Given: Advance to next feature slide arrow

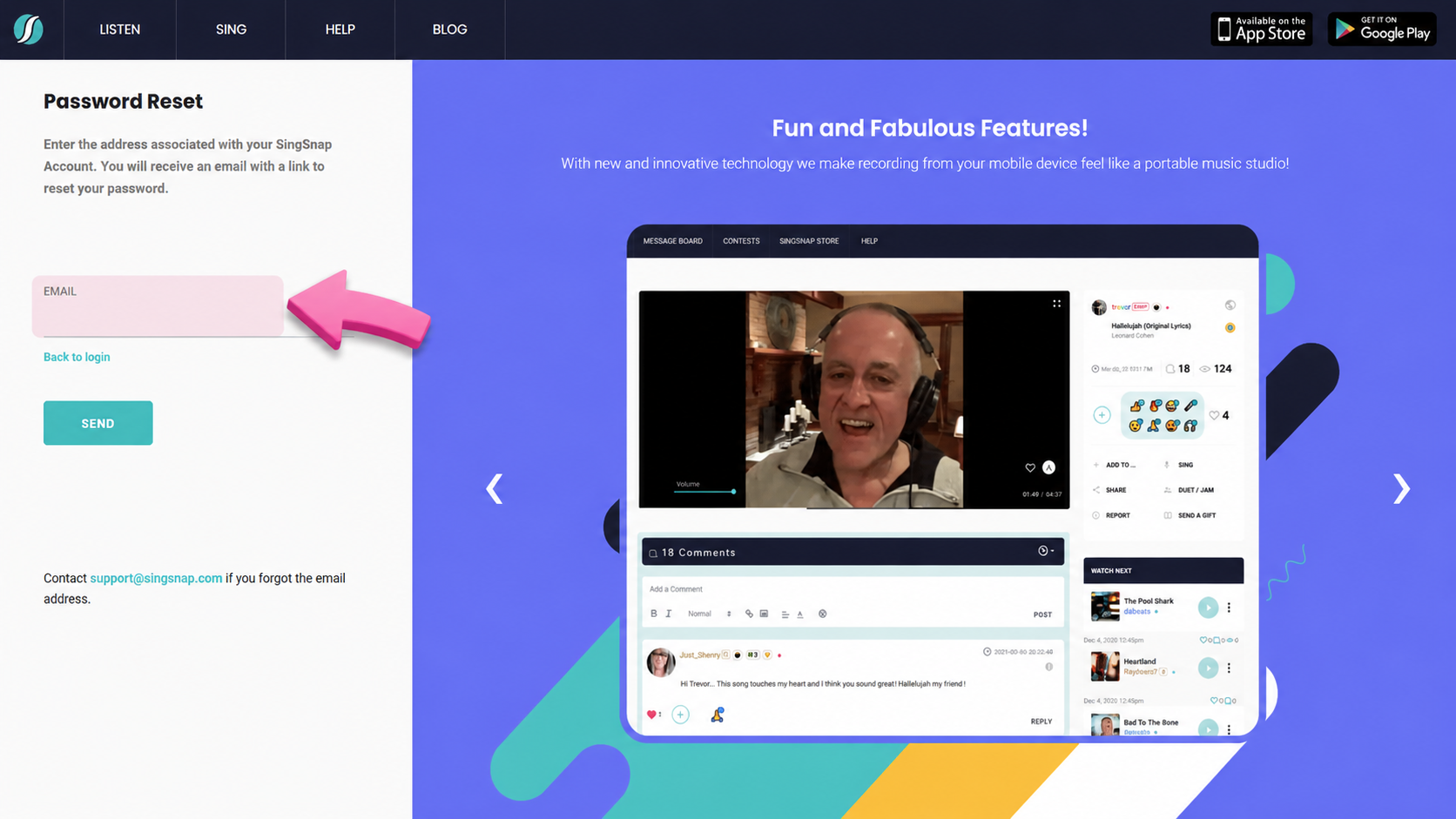Looking at the screenshot, I should 1400,488.
